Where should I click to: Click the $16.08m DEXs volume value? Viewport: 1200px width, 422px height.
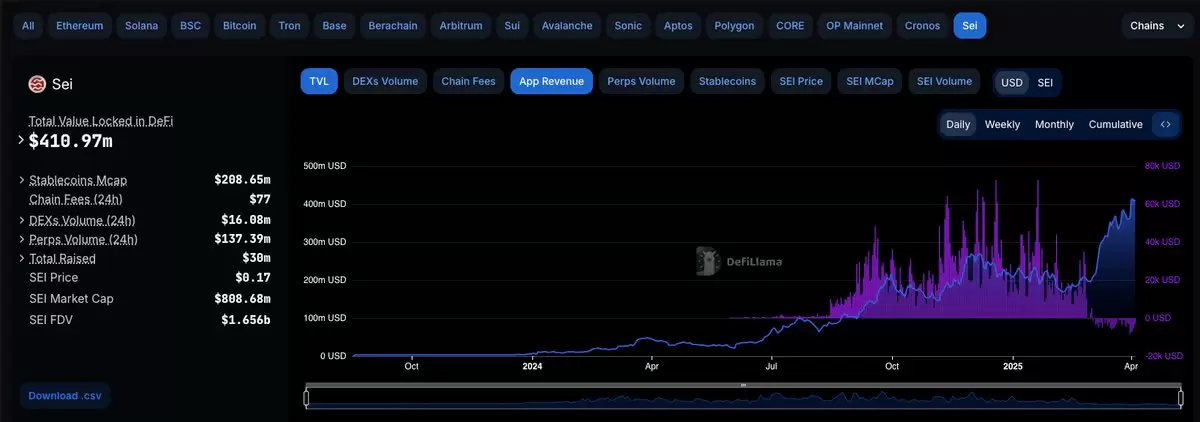coord(246,219)
